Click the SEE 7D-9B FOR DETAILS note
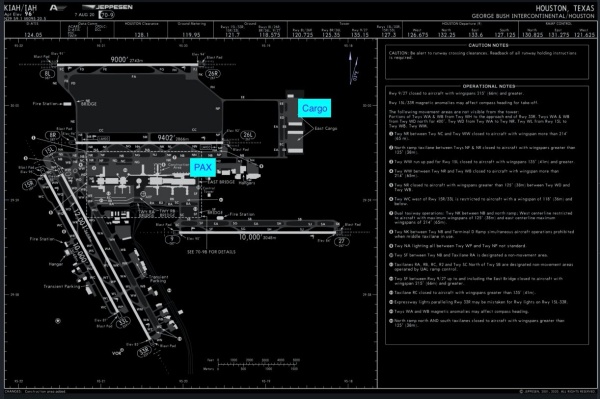 pos(211,252)
